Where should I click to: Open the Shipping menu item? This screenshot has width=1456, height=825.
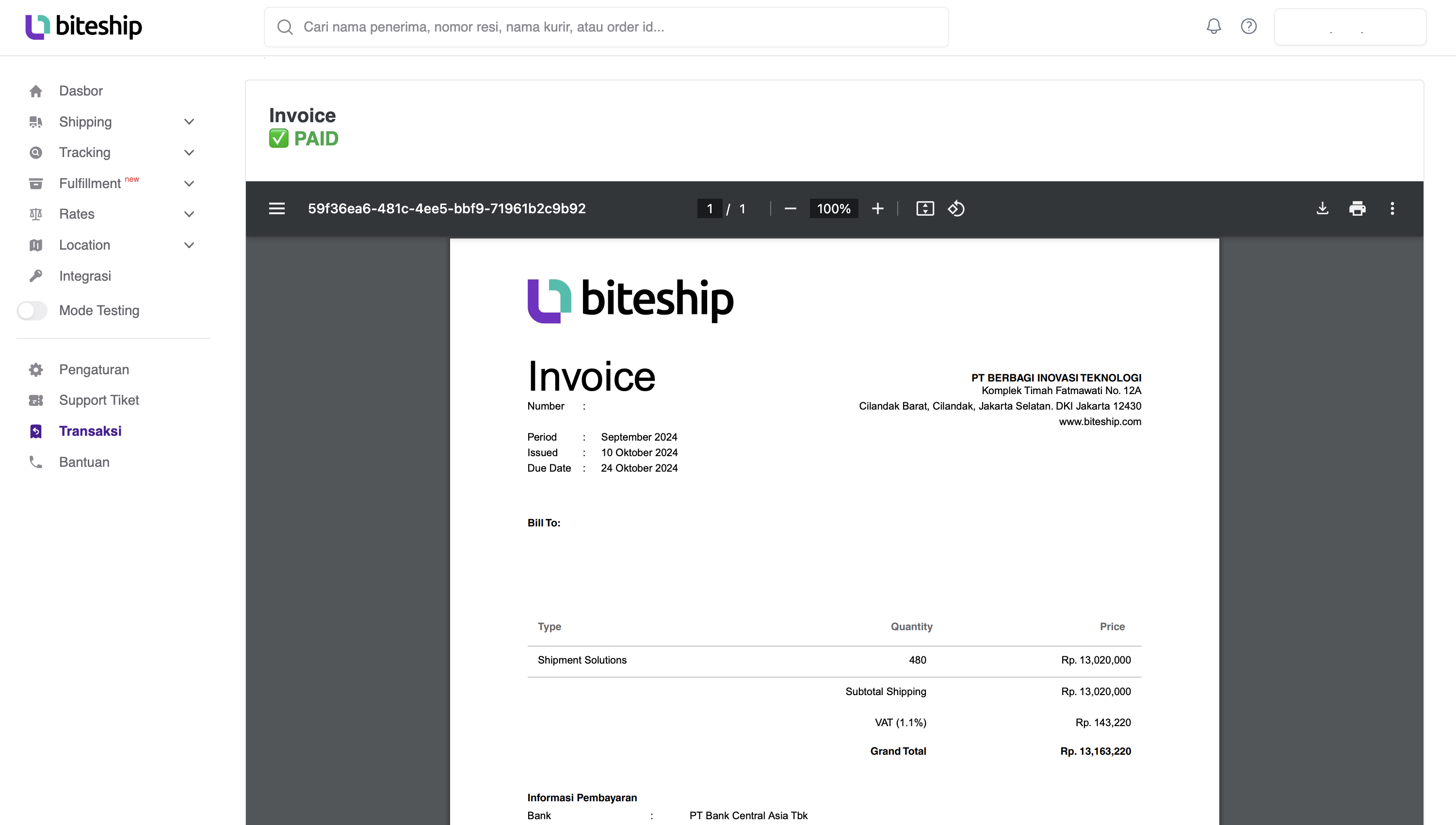click(86, 122)
